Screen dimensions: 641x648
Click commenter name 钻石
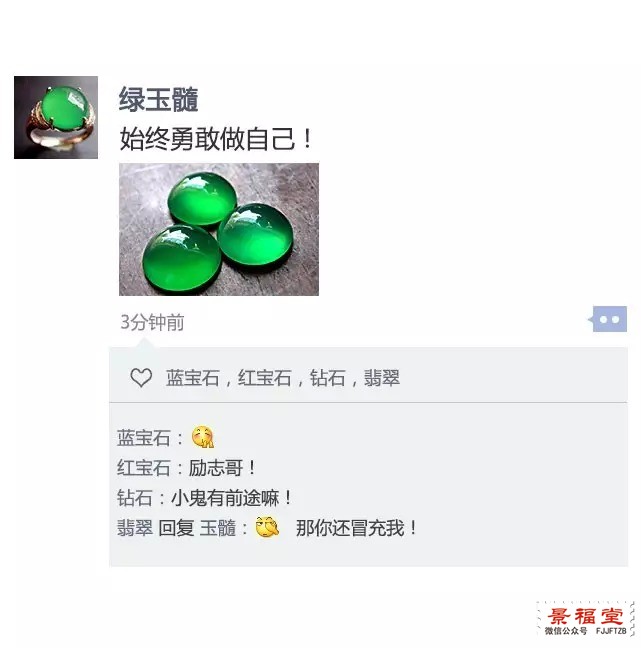135,498
